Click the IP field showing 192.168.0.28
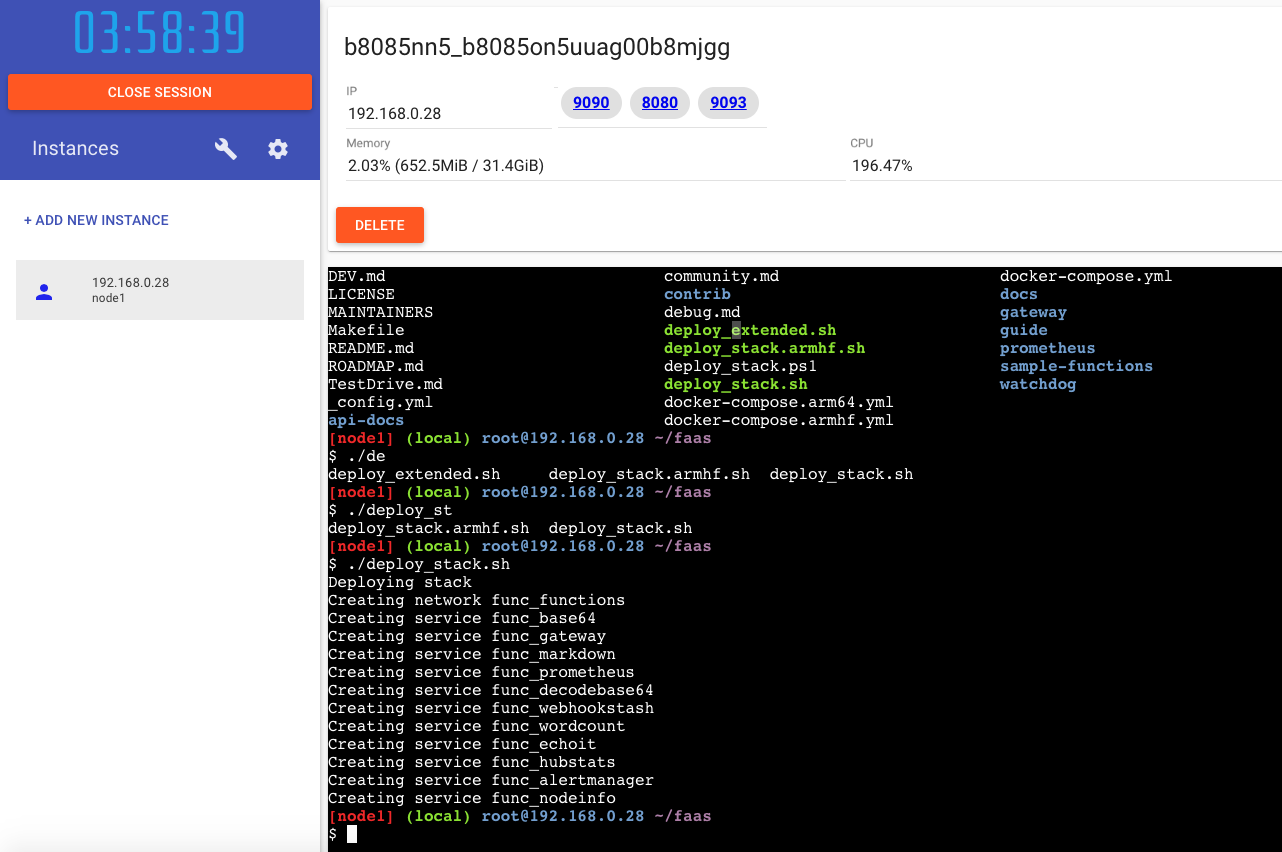Image resolution: width=1282 pixels, height=852 pixels. click(x=449, y=113)
